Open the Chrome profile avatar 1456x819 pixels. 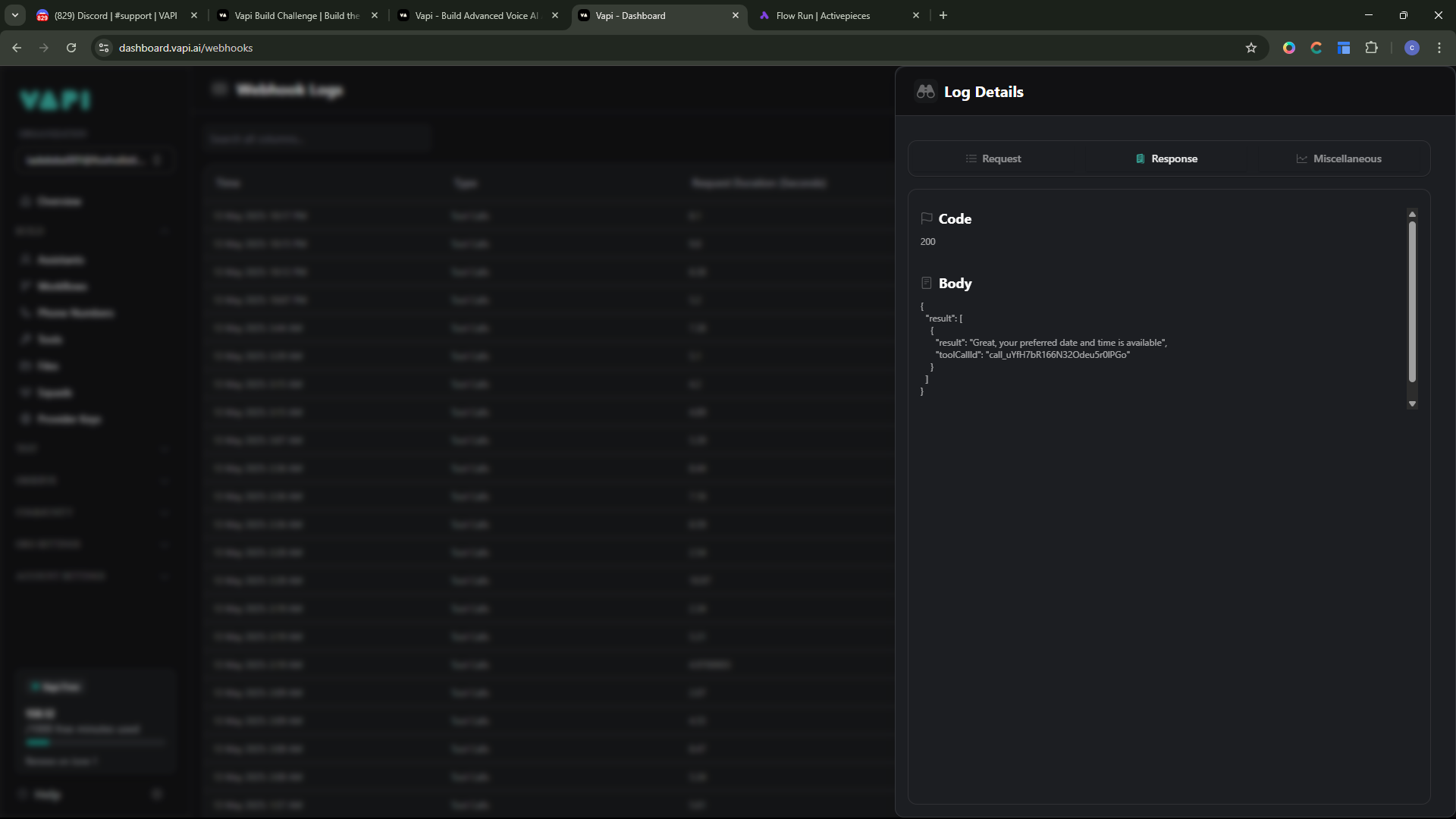point(1411,48)
